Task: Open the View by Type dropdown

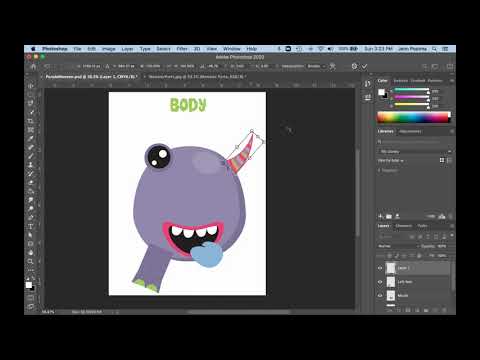Action: pyautogui.click(x=391, y=161)
